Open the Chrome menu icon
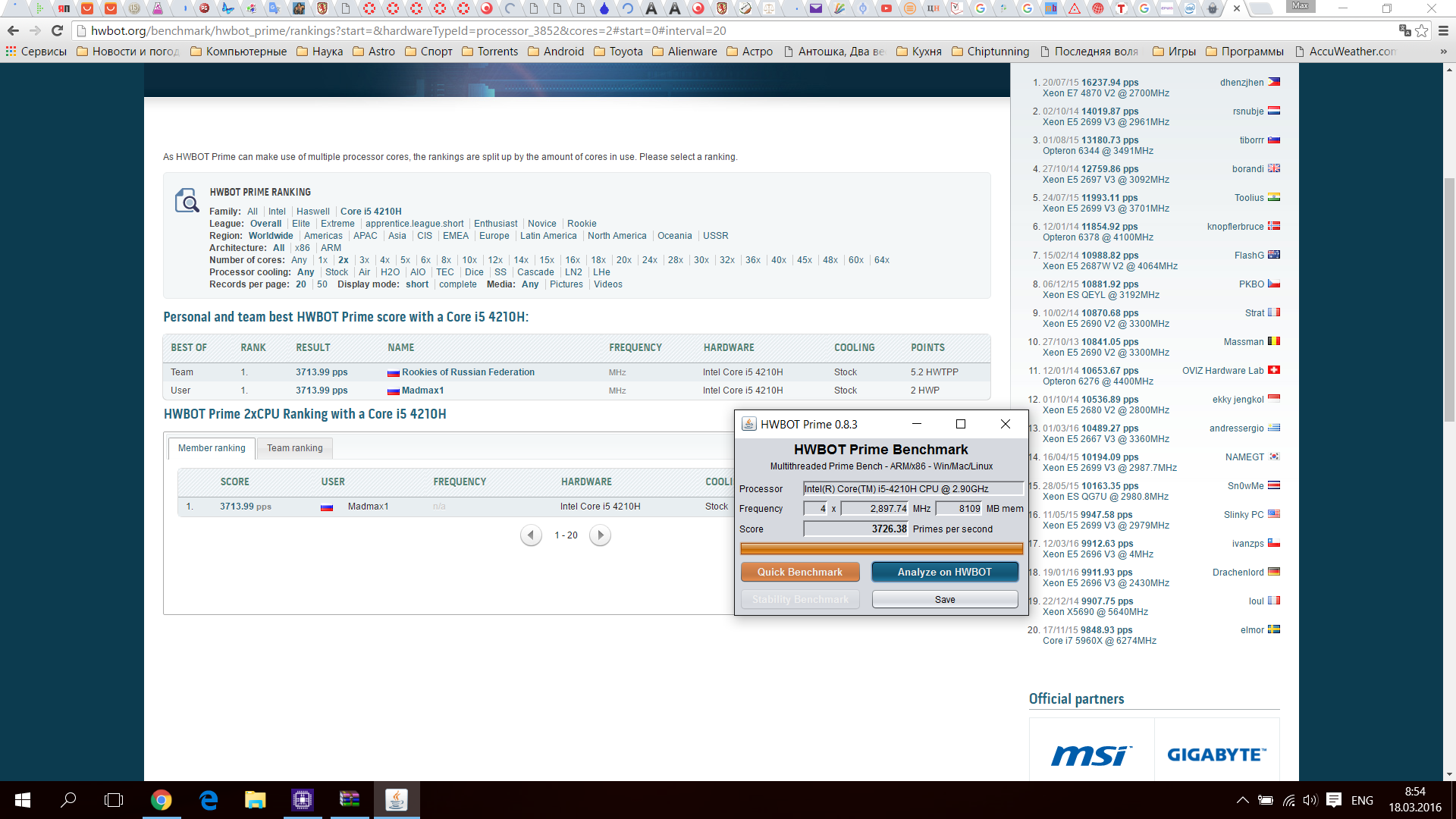The height and width of the screenshot is (819, 1456). pyautogui.click(x=1443, y=31)
